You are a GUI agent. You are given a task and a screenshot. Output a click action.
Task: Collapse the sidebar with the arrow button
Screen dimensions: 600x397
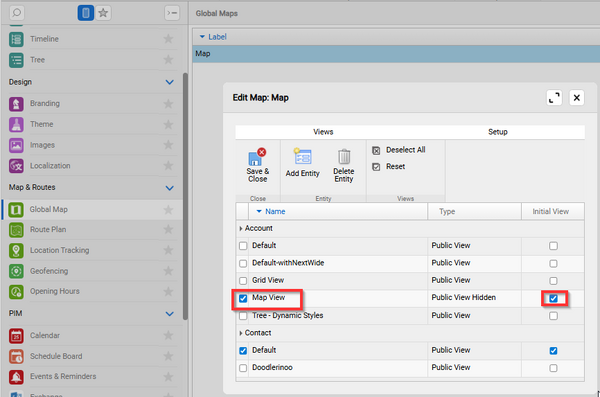pyautogui.click(x=172, y=13)
